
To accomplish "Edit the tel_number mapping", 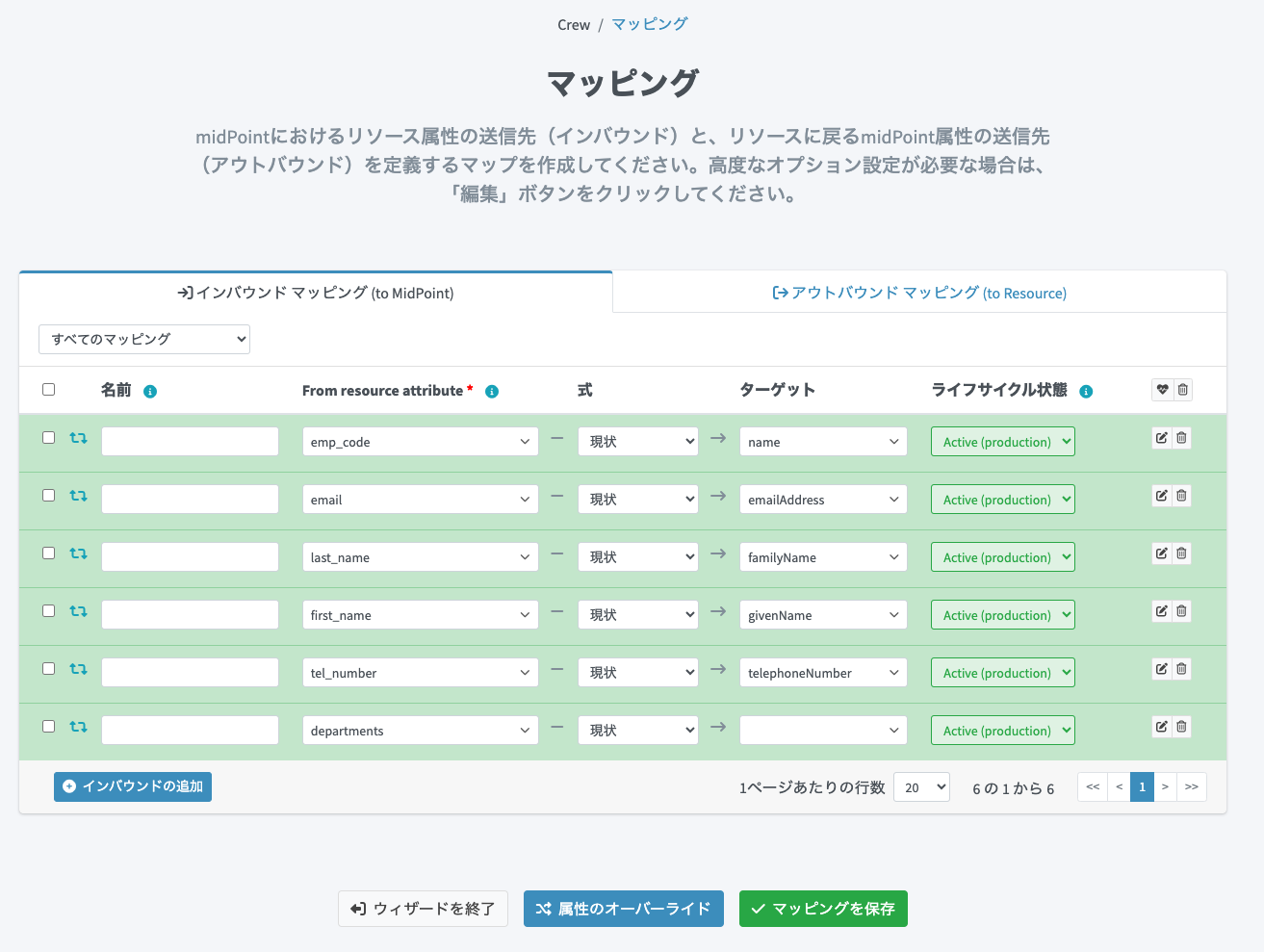I will (1162, 669).
